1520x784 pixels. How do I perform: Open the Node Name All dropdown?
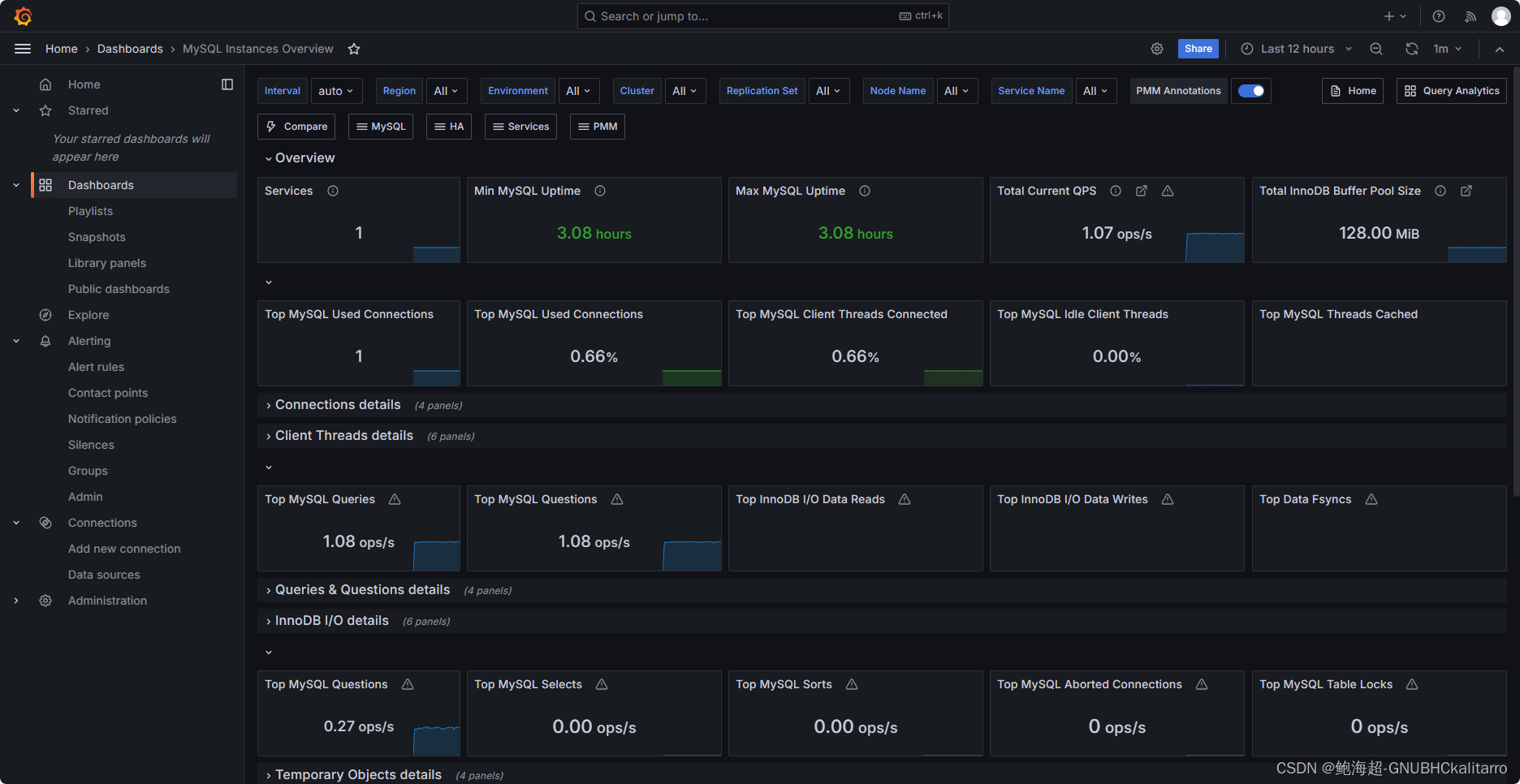(957, 91)
